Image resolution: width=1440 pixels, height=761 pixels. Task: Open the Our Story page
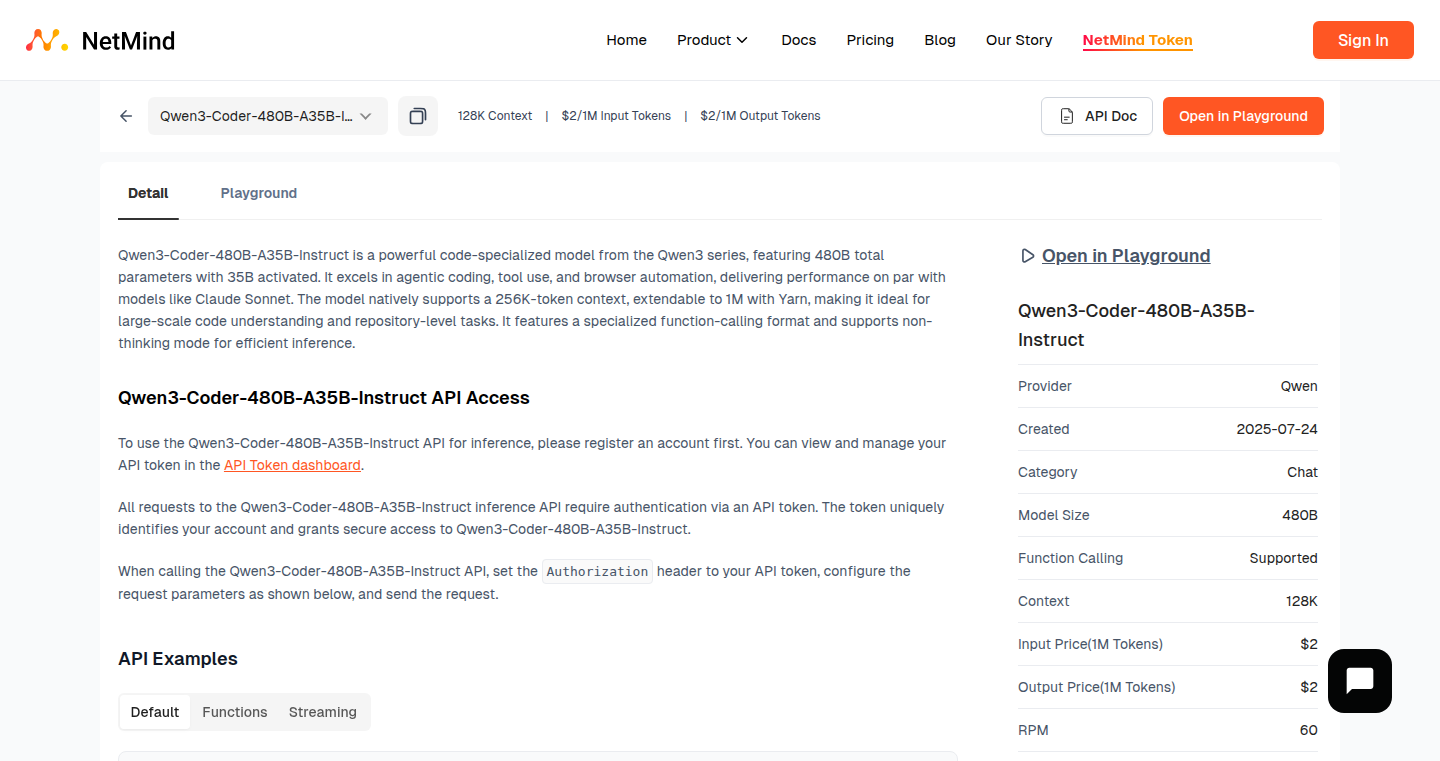(x=1019, y=40)
